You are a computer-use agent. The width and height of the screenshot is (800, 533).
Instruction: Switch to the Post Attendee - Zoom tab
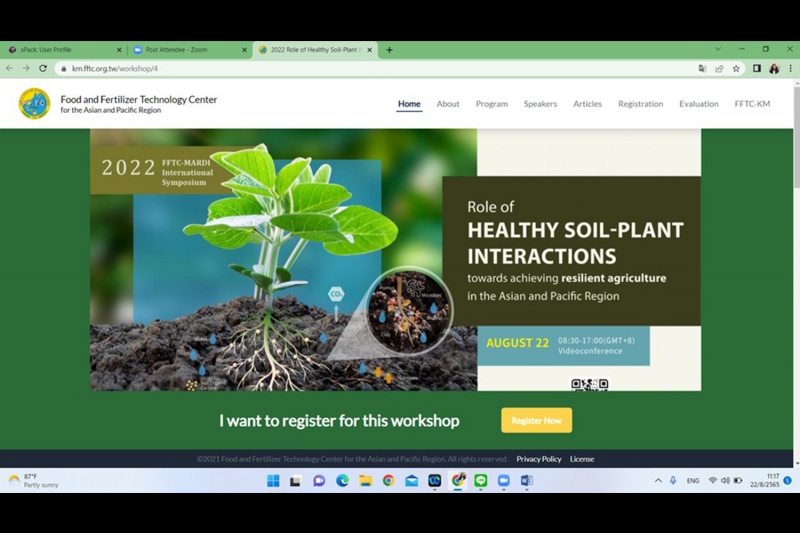click(185, 50)
